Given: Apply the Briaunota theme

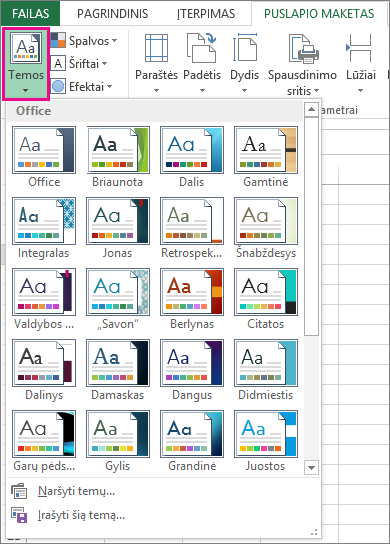Looking at the screenshot, I should tap(118, 157).
